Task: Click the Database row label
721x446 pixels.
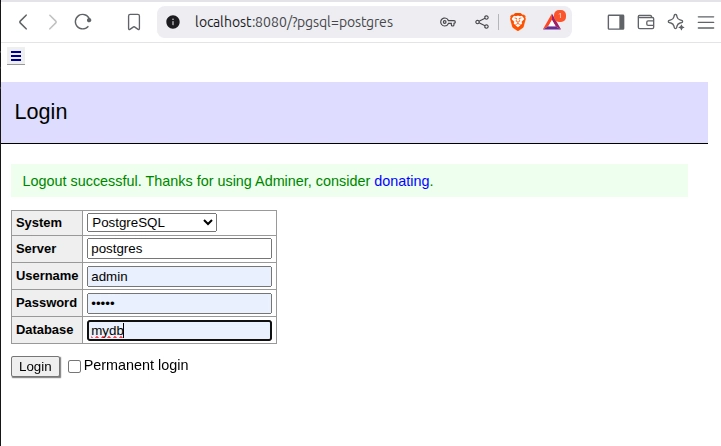Action: click(45, 330)
